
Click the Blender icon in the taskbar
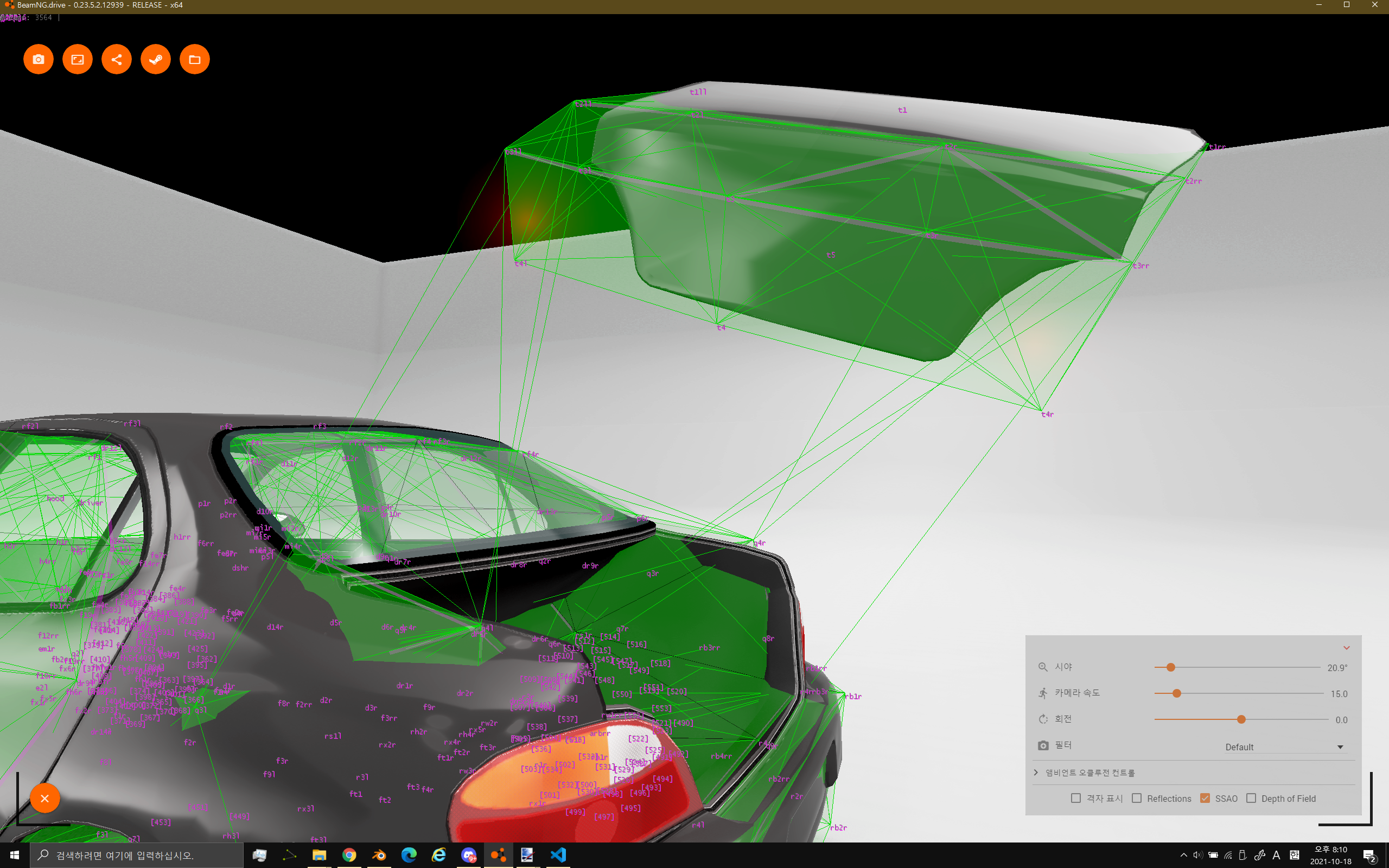tap(379, 855)
